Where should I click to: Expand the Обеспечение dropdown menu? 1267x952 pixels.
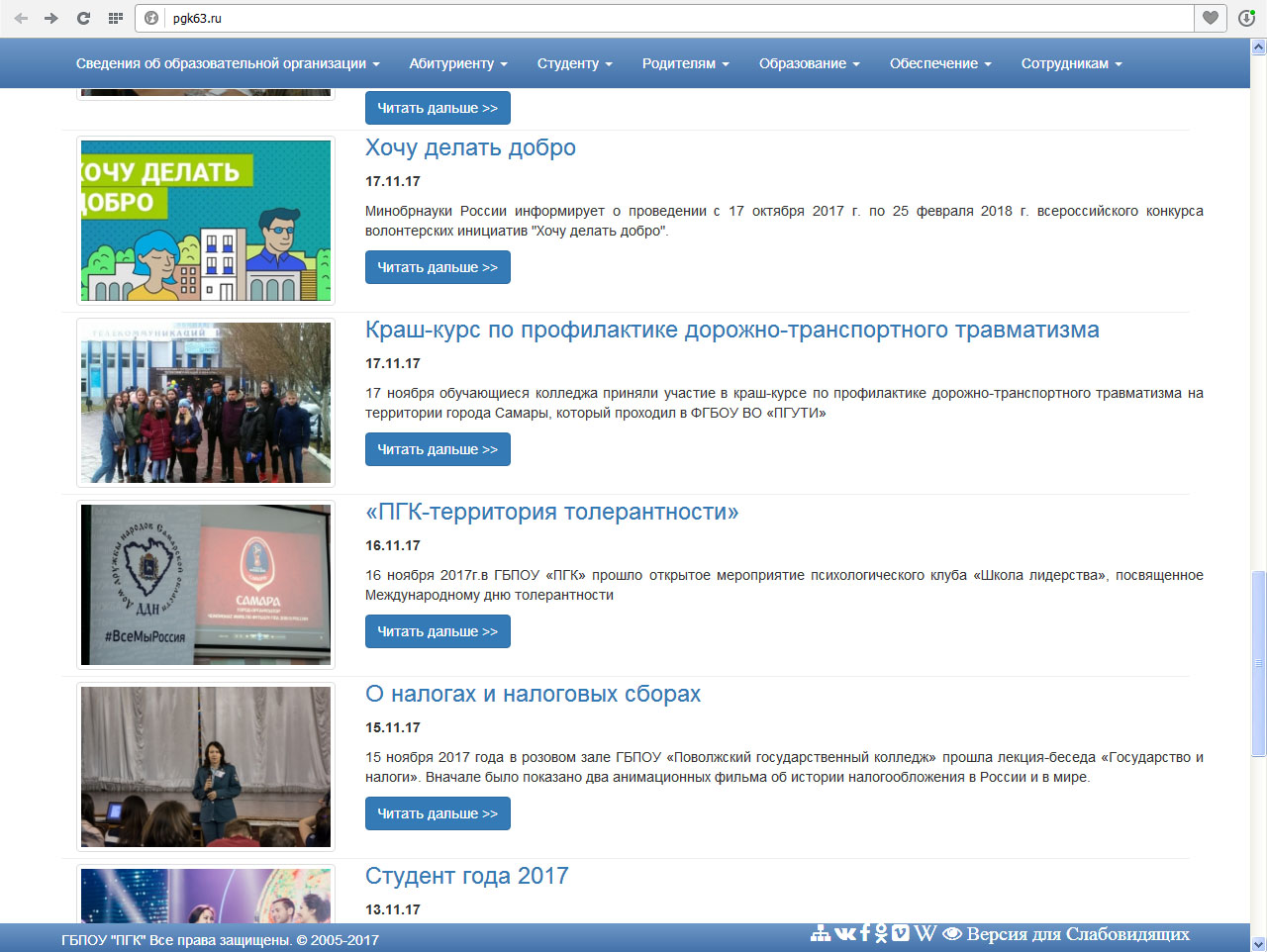click(x=940, y=63)
